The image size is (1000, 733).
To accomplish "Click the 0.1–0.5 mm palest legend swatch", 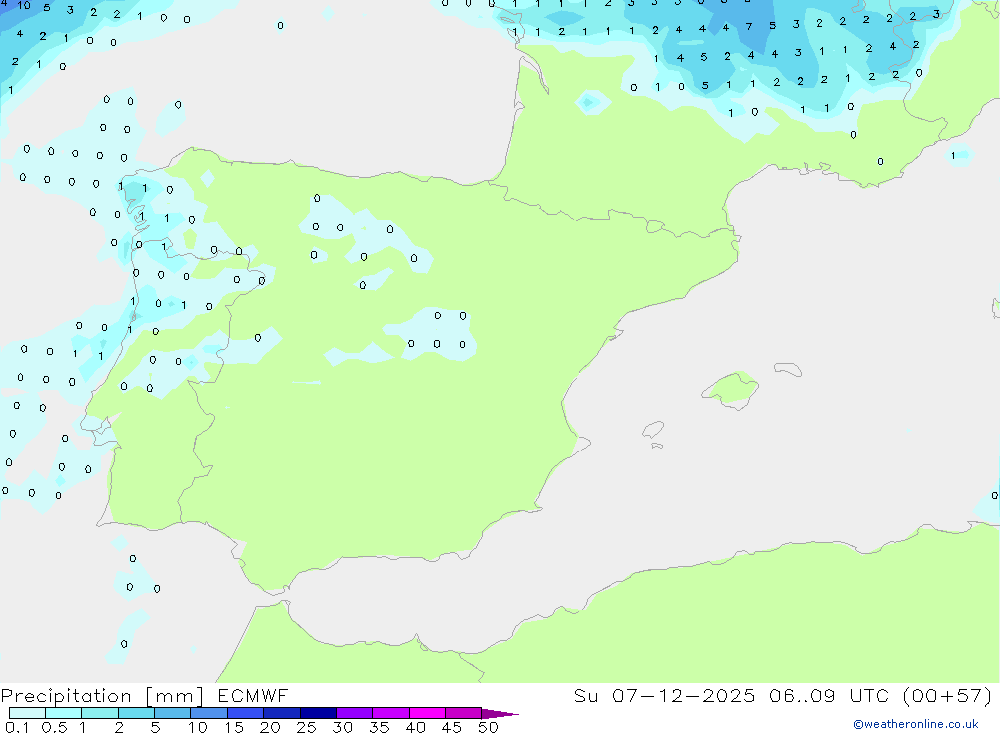I will [x=27, y=713].
